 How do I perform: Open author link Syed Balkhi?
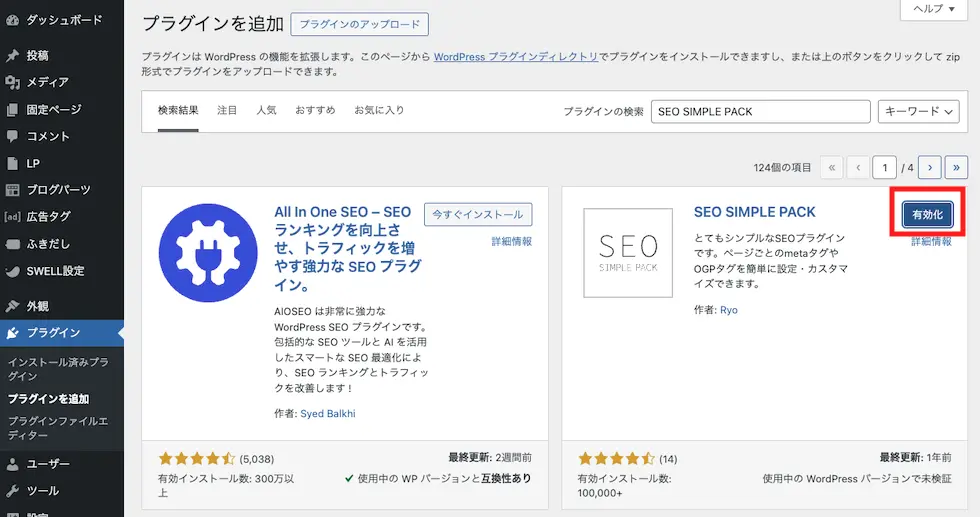coord(328,413)
